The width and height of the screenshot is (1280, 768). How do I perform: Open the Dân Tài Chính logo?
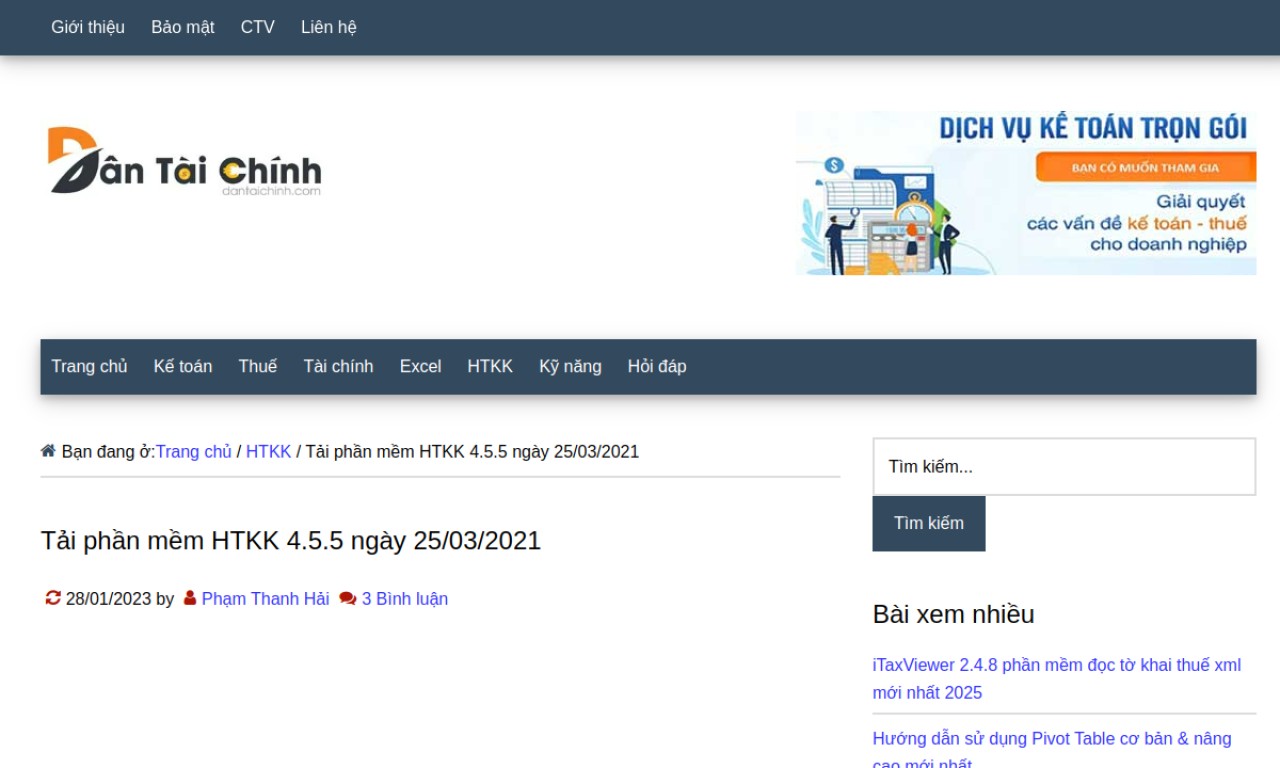[185, 160]
